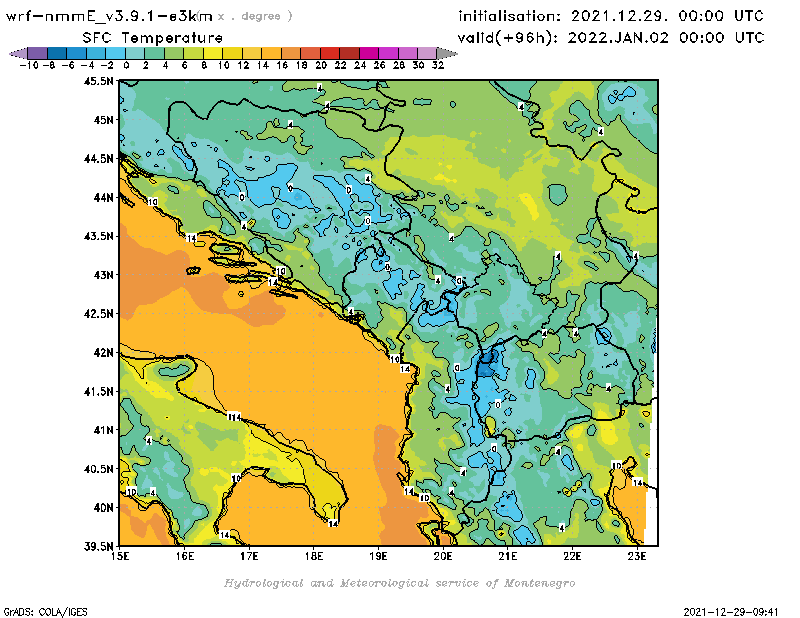
Task: Click the model title 'wrf-nmmE_v3.9.1-e3km'
Action: [109, 16]
